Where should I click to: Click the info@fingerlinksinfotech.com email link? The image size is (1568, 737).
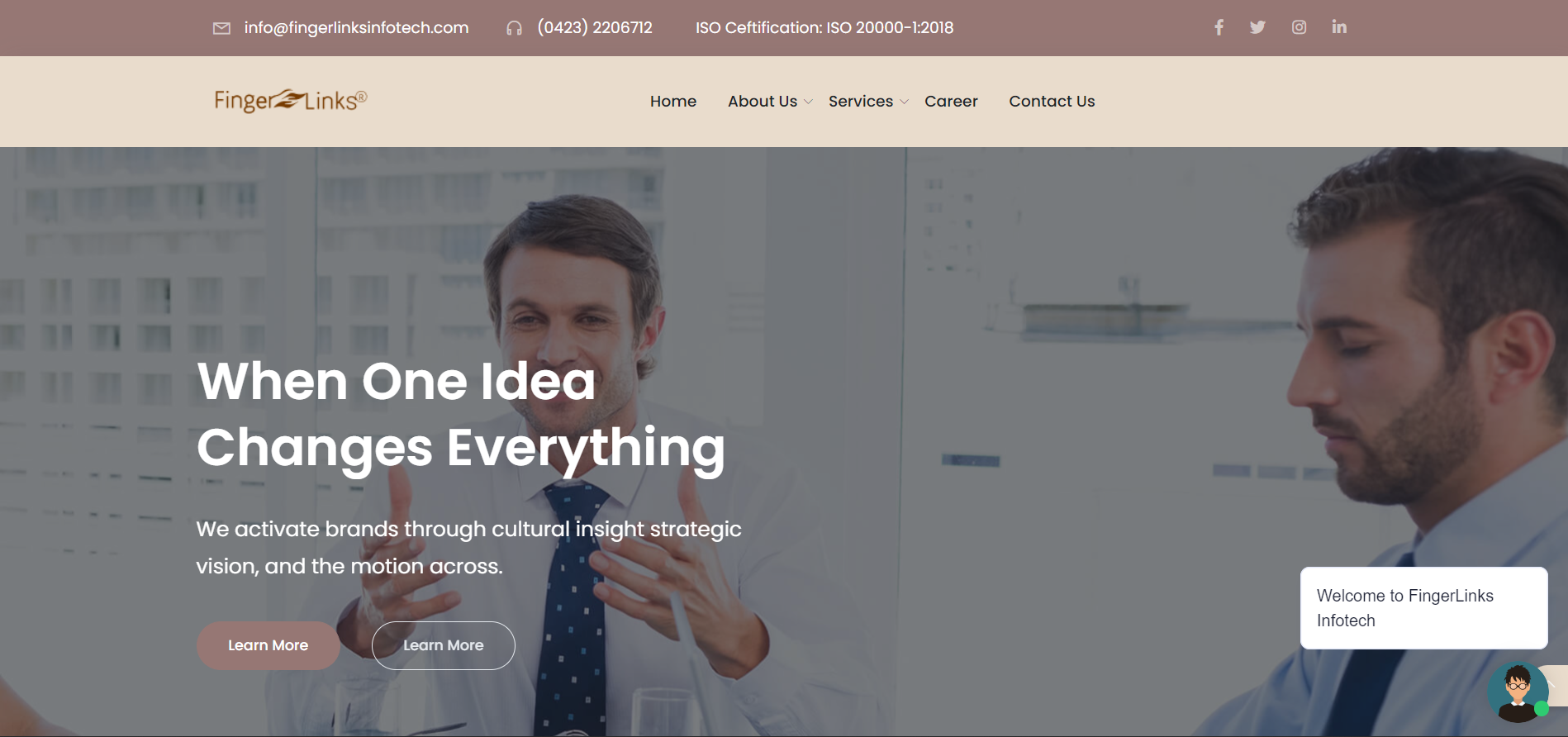[356, 27]
